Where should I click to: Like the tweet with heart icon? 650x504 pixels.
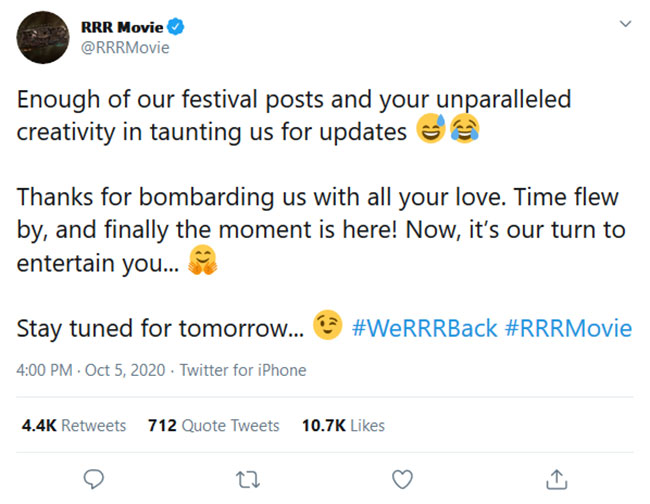coord(402,477)
